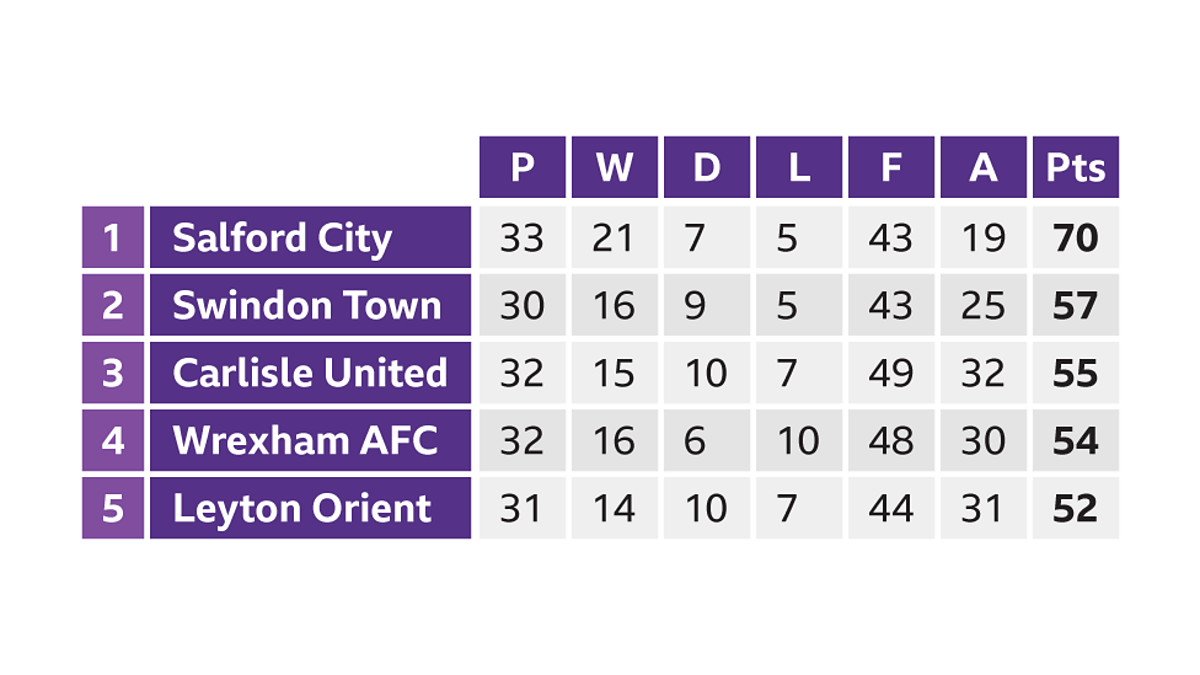Click Salford City's 70 points value
The image size is (1200, 675).
click(x=1075, y=238)
